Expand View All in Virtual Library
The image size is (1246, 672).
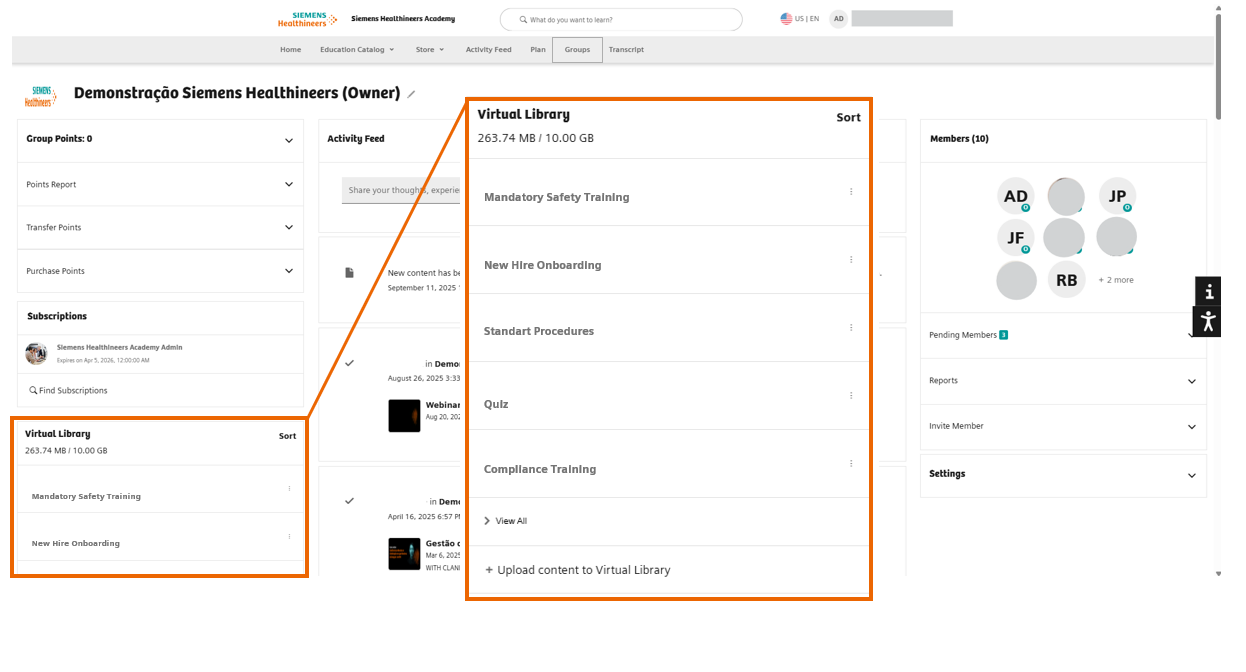click(510, 521)
